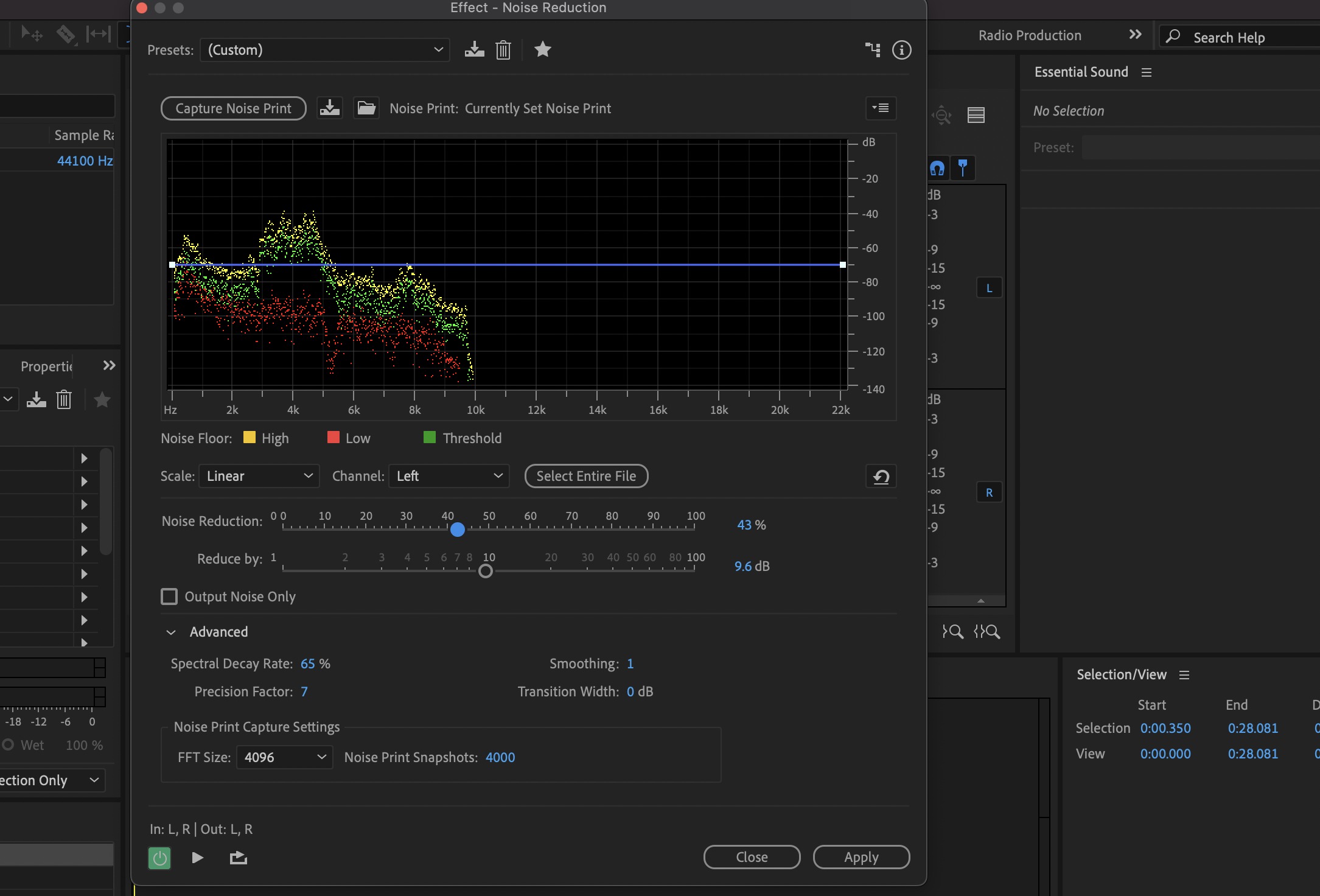
Task: Play the preview audio
Action: [197, 858]
